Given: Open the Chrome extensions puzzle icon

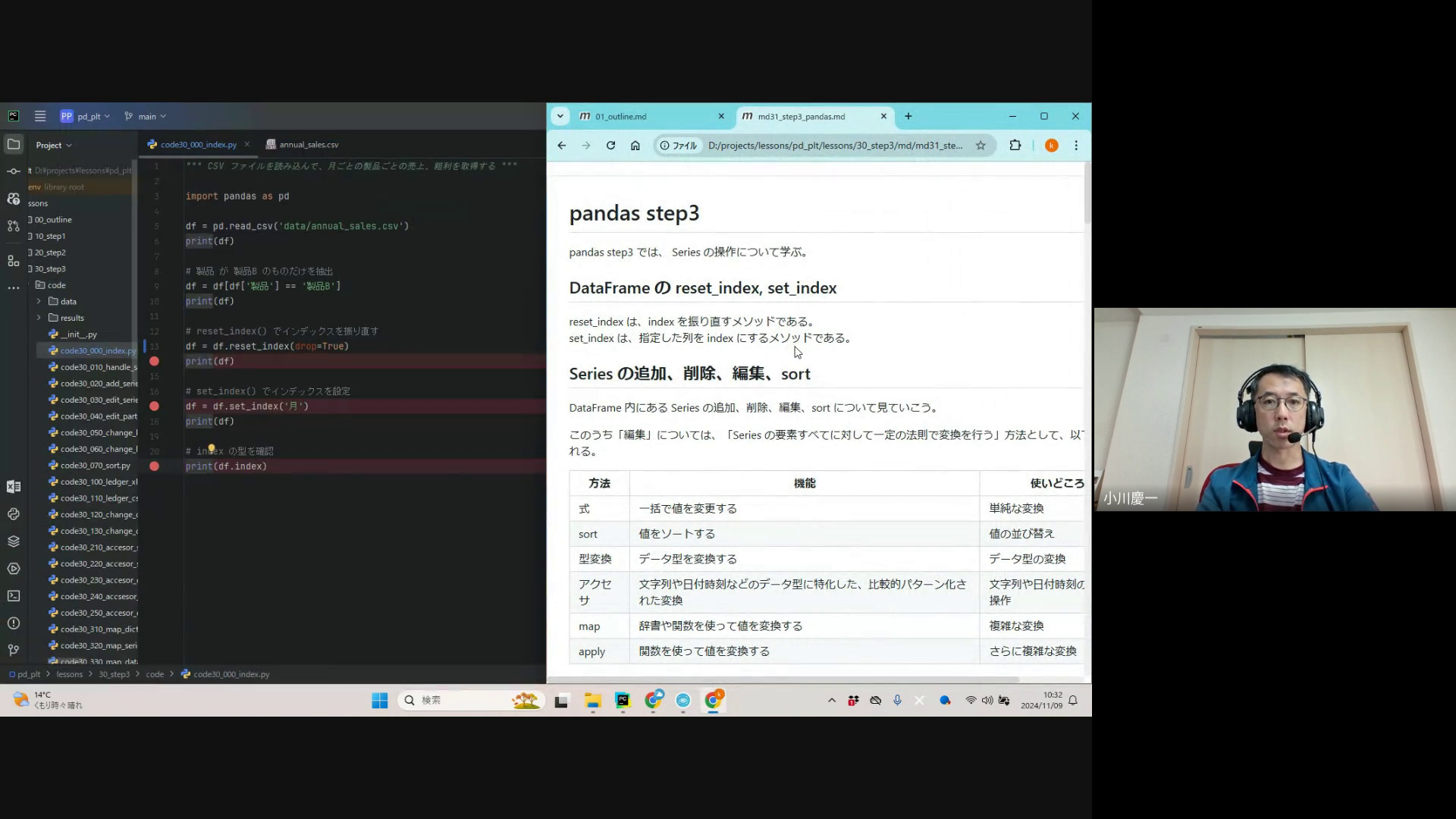Looking at the screenshot, I should [x=1015, y=146].
